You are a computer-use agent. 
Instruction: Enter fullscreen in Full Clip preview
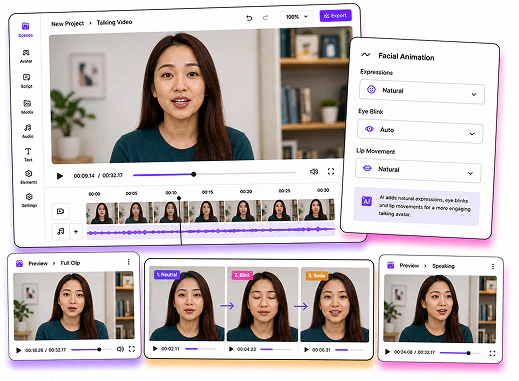pyautogui.click(x=132, y=349)
